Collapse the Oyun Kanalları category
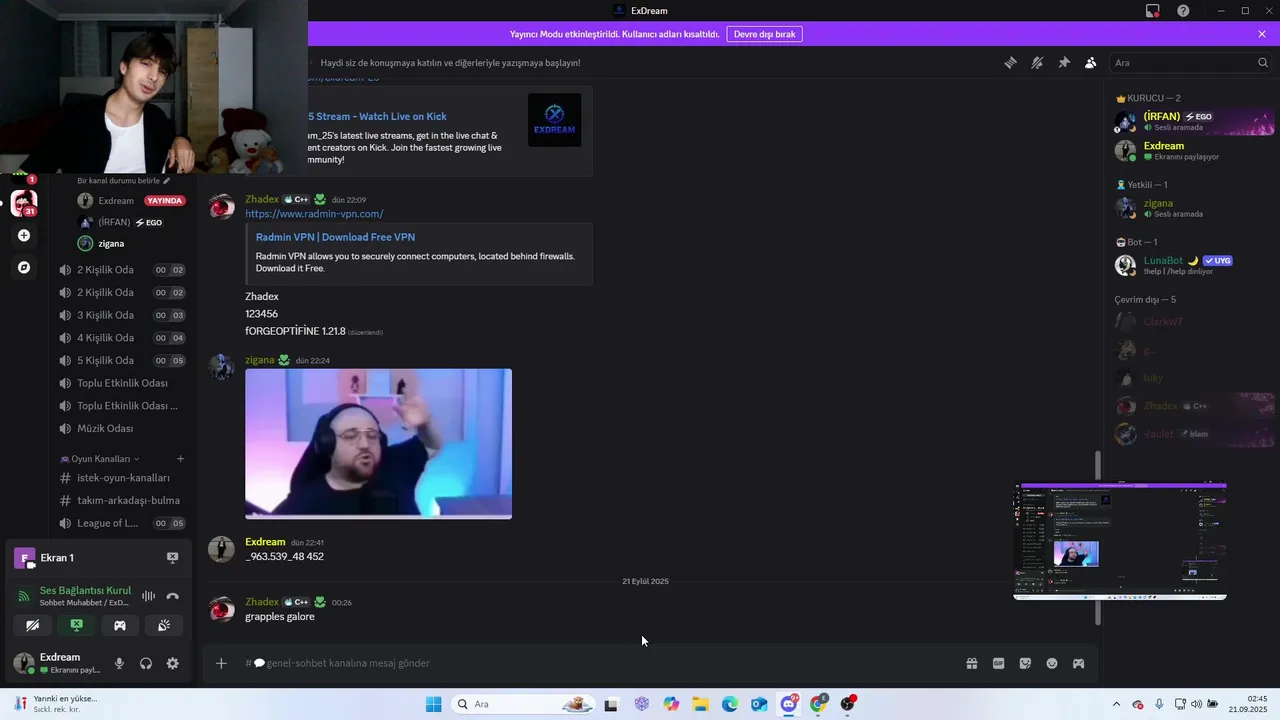 pyautogui.click(x=100, y=458)
